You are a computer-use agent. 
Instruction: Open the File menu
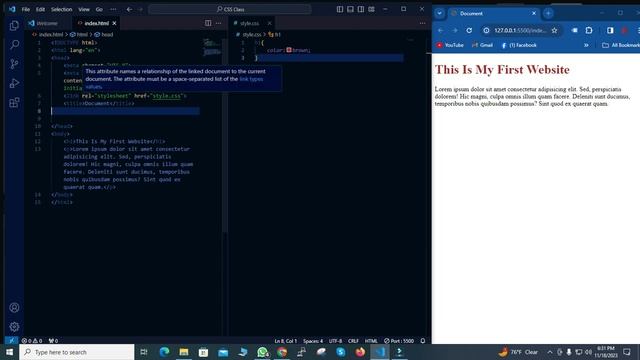26,9
